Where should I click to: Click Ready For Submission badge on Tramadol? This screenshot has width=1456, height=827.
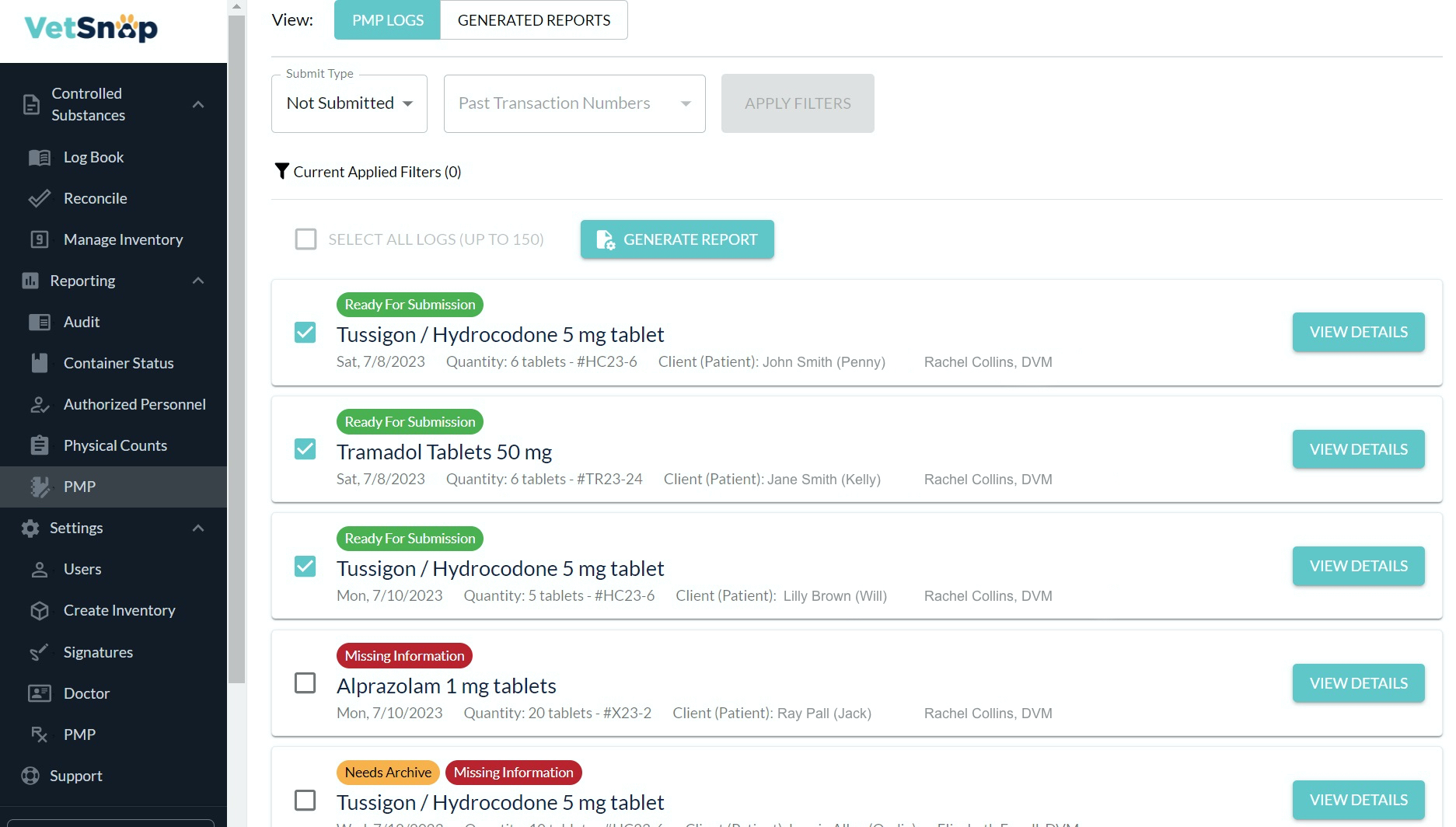(410, 422)
